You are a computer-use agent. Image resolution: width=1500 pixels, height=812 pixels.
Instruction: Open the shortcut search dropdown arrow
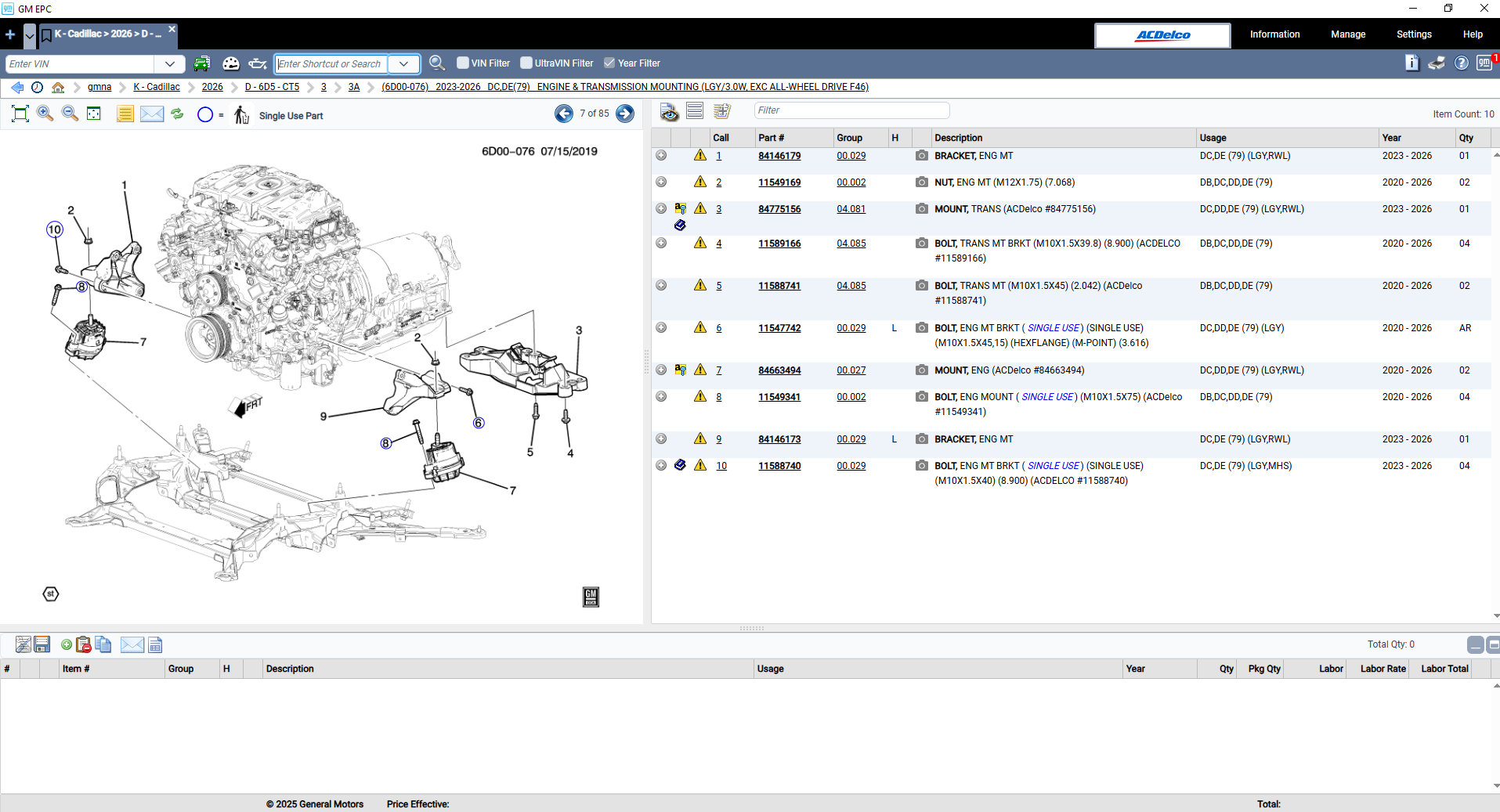point(404,63)
